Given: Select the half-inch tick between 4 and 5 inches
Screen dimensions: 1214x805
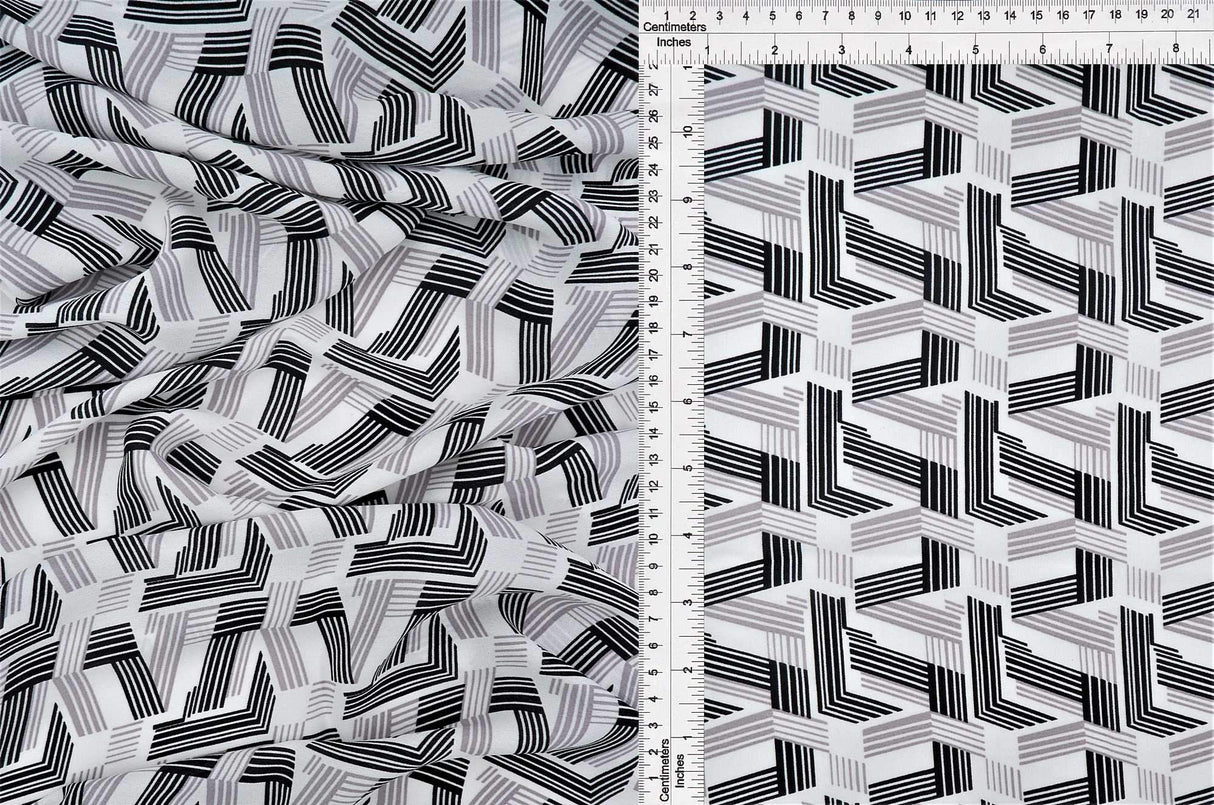Looking at the screenshot, I should [x=943, y=50].
